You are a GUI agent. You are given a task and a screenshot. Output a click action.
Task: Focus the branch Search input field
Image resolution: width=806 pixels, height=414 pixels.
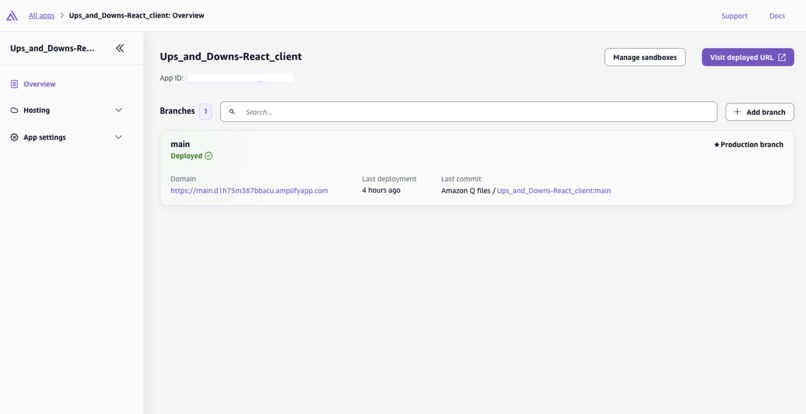(468, 112)
